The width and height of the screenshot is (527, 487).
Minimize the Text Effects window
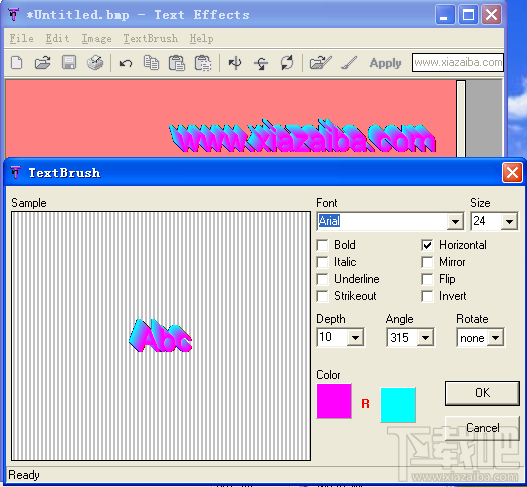445,14
